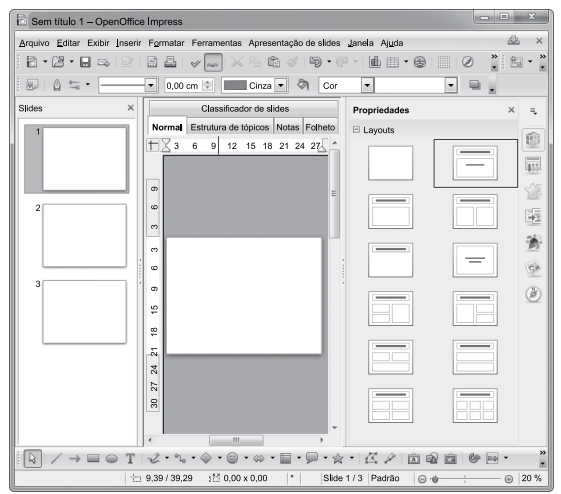The width and height of the screenshot is (561, 494).
Task: Open dropdown arrow next to Table icon
Action: pos(406,62)
